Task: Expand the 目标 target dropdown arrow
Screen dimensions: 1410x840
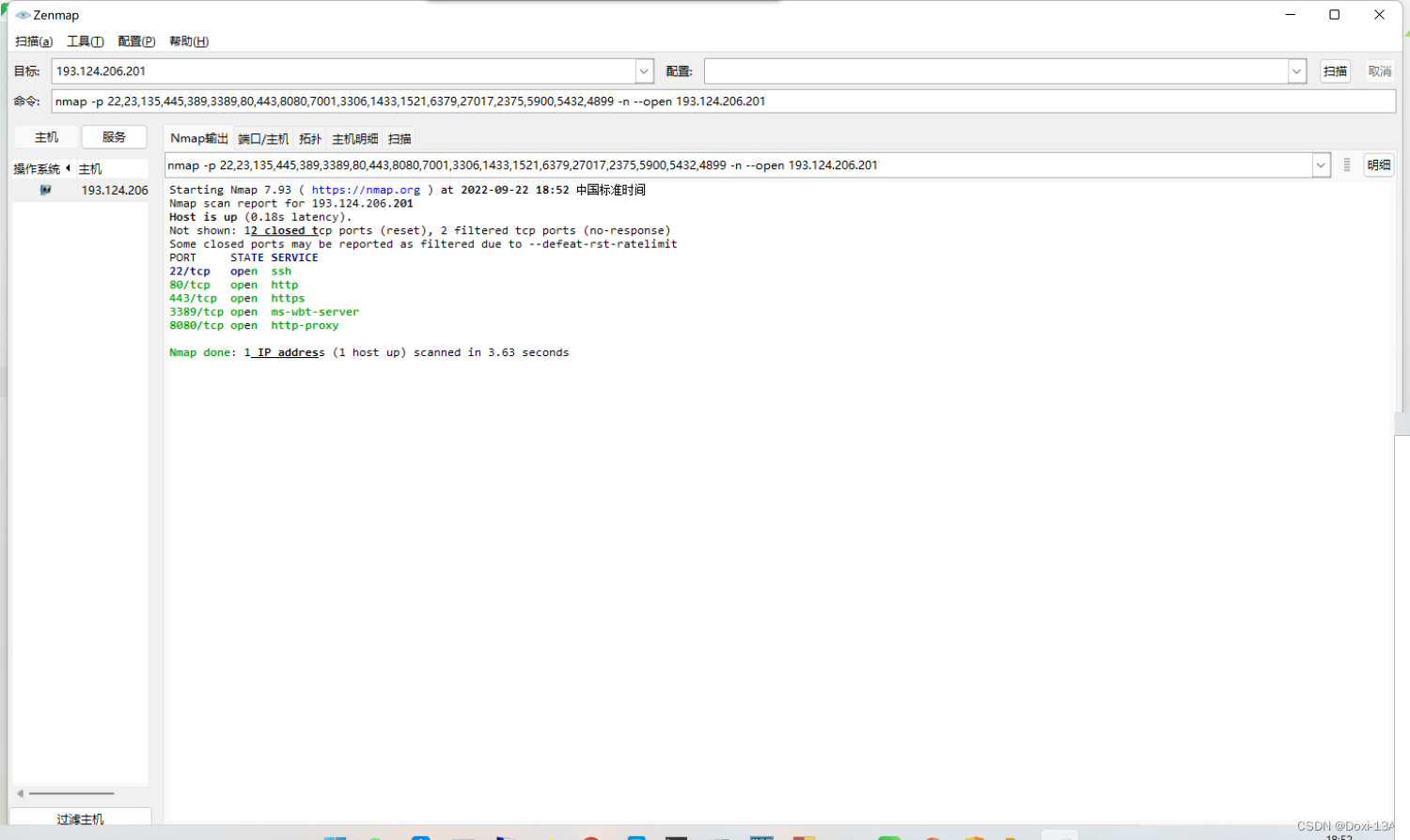Action: [x=645, y=71]
